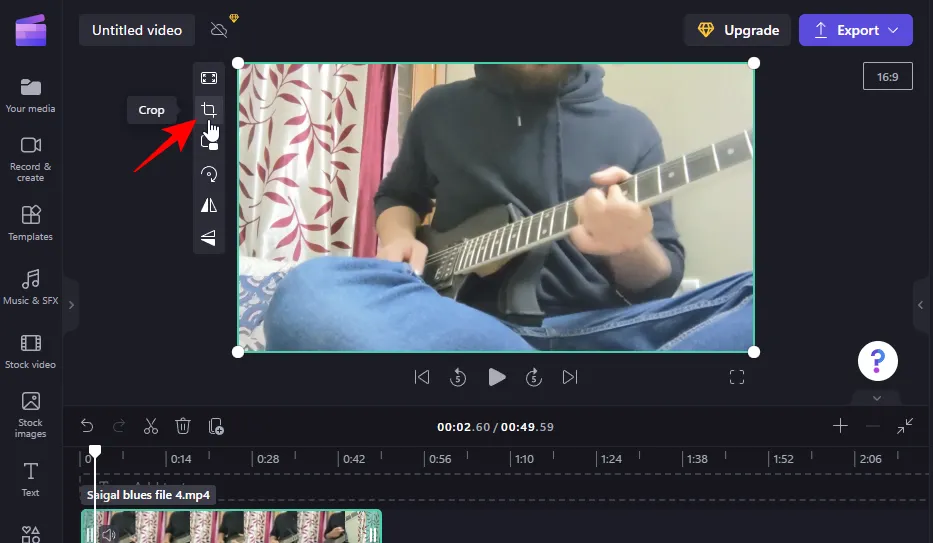Flip the video horizontally
The image size is (933, 543).
coord(208,205)
